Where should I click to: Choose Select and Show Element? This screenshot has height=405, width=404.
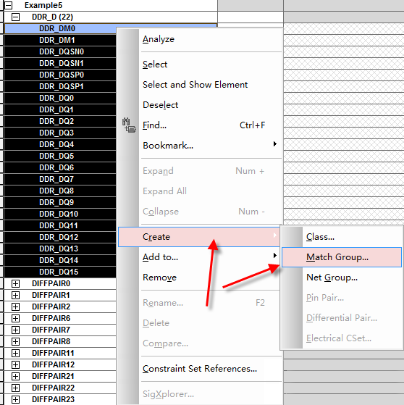(x=195, y=85)
